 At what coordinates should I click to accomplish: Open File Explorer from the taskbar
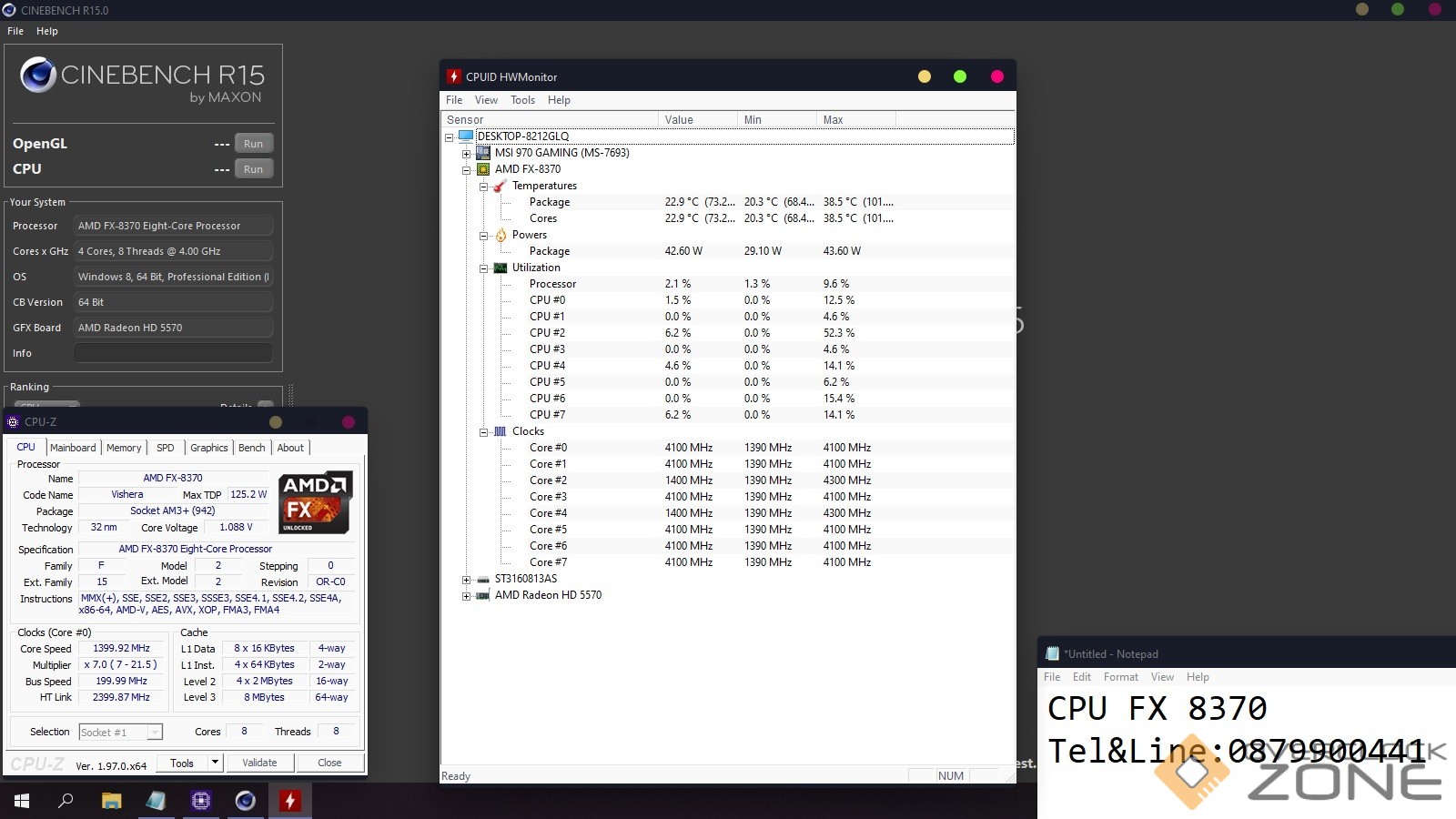[111, 801]
